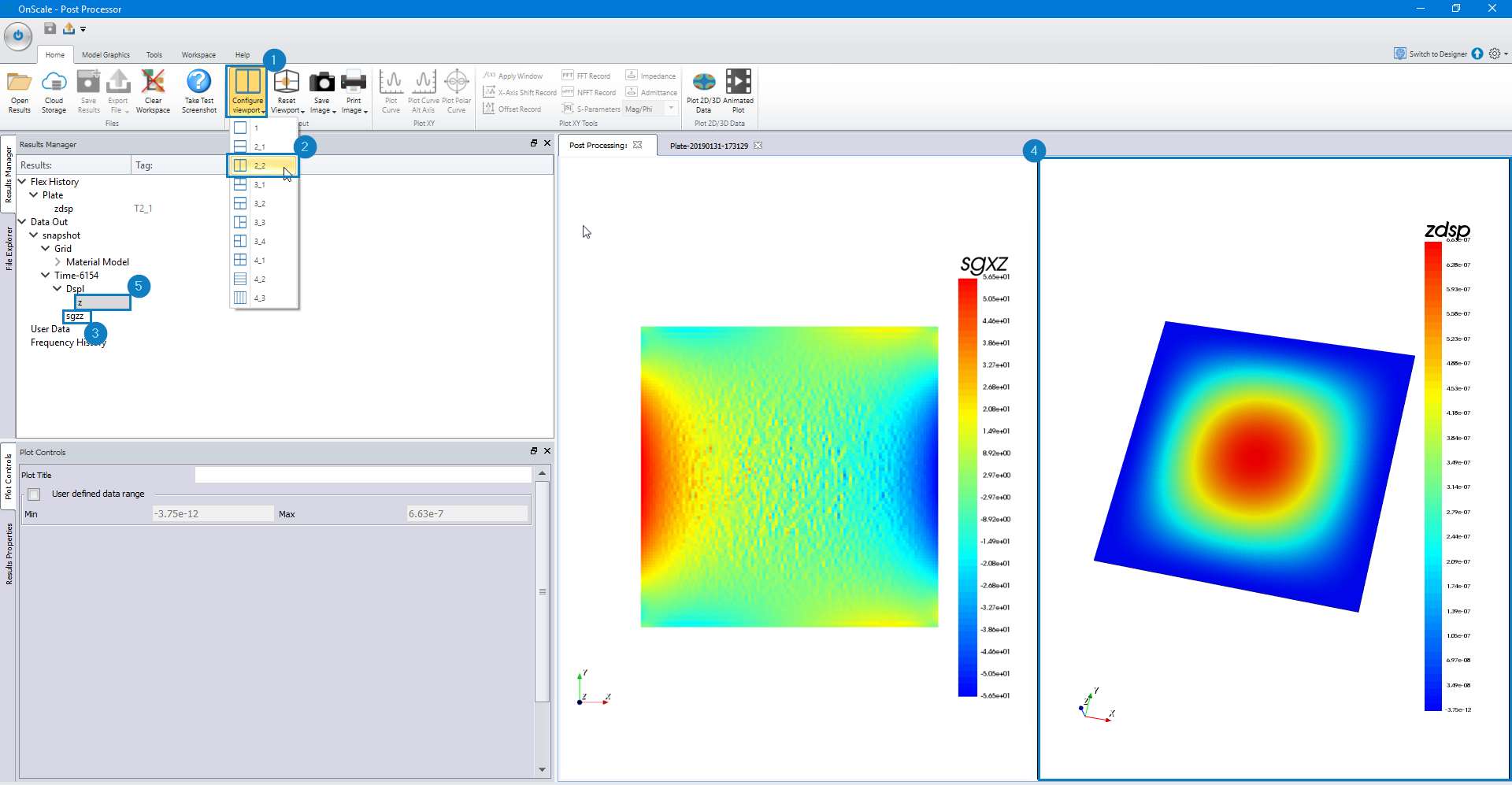Image resolution: width=1512 pixels, height=785 pixels.
Task: Click the blue up-arrow update icon
Action: (x=1477, y=54)
